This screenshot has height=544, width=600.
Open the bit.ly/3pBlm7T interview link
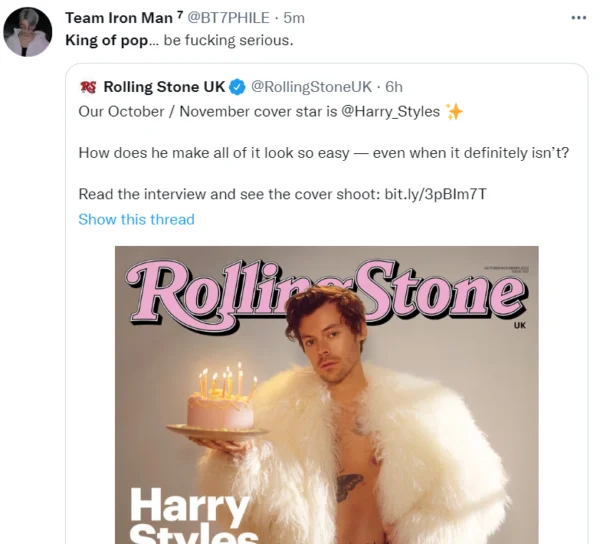[436, 195]
